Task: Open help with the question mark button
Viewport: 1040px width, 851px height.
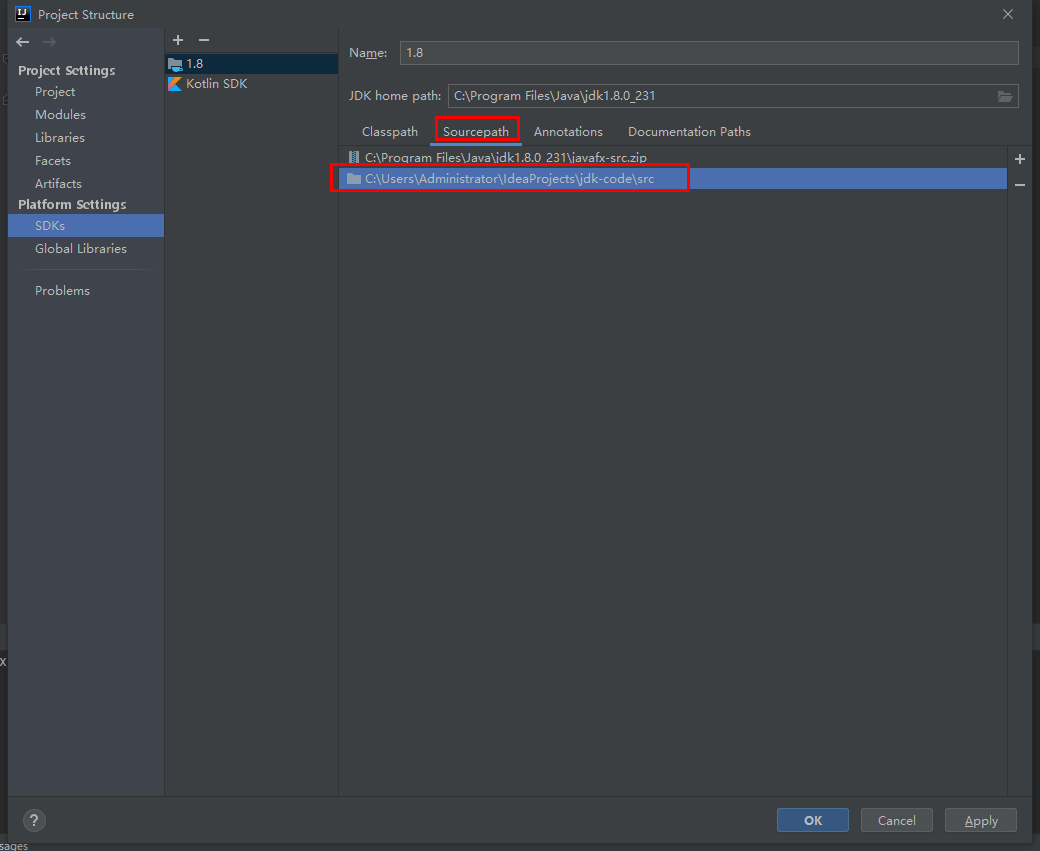Action: 34,820
